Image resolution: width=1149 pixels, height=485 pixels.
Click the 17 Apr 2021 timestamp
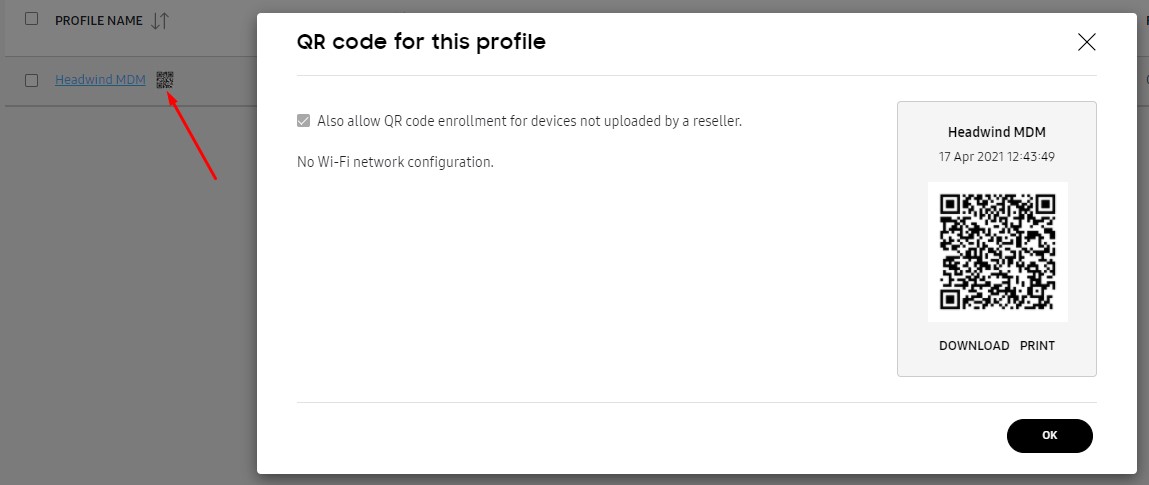pos(997,157)
